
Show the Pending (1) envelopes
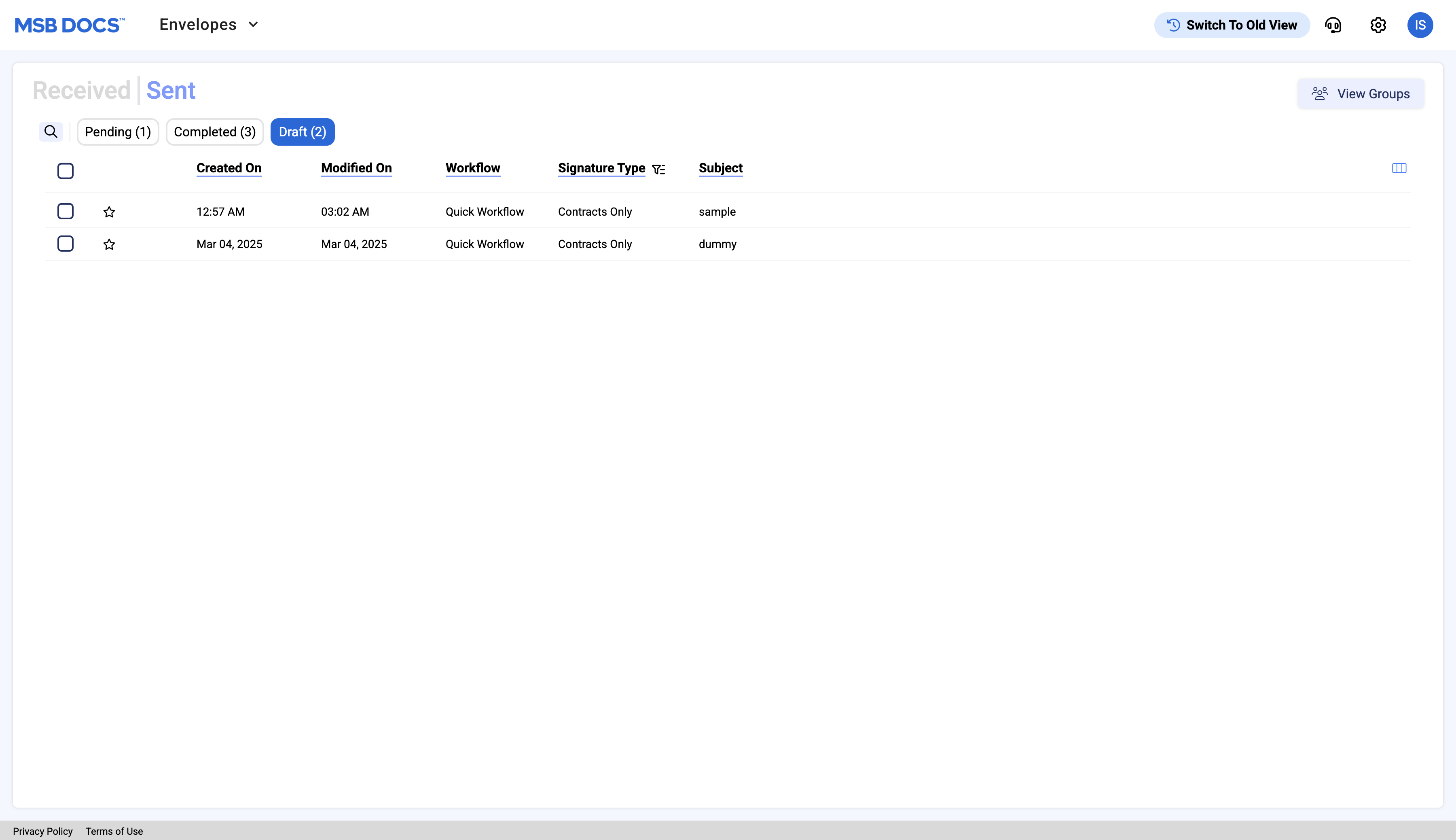pyautogui.click(x=118, y=132)
